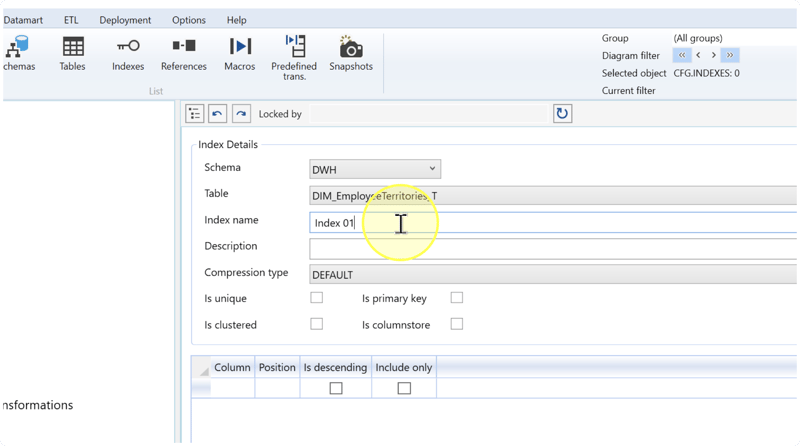
Task: Open the Datamart menu
Action: (x=23, y=20)
